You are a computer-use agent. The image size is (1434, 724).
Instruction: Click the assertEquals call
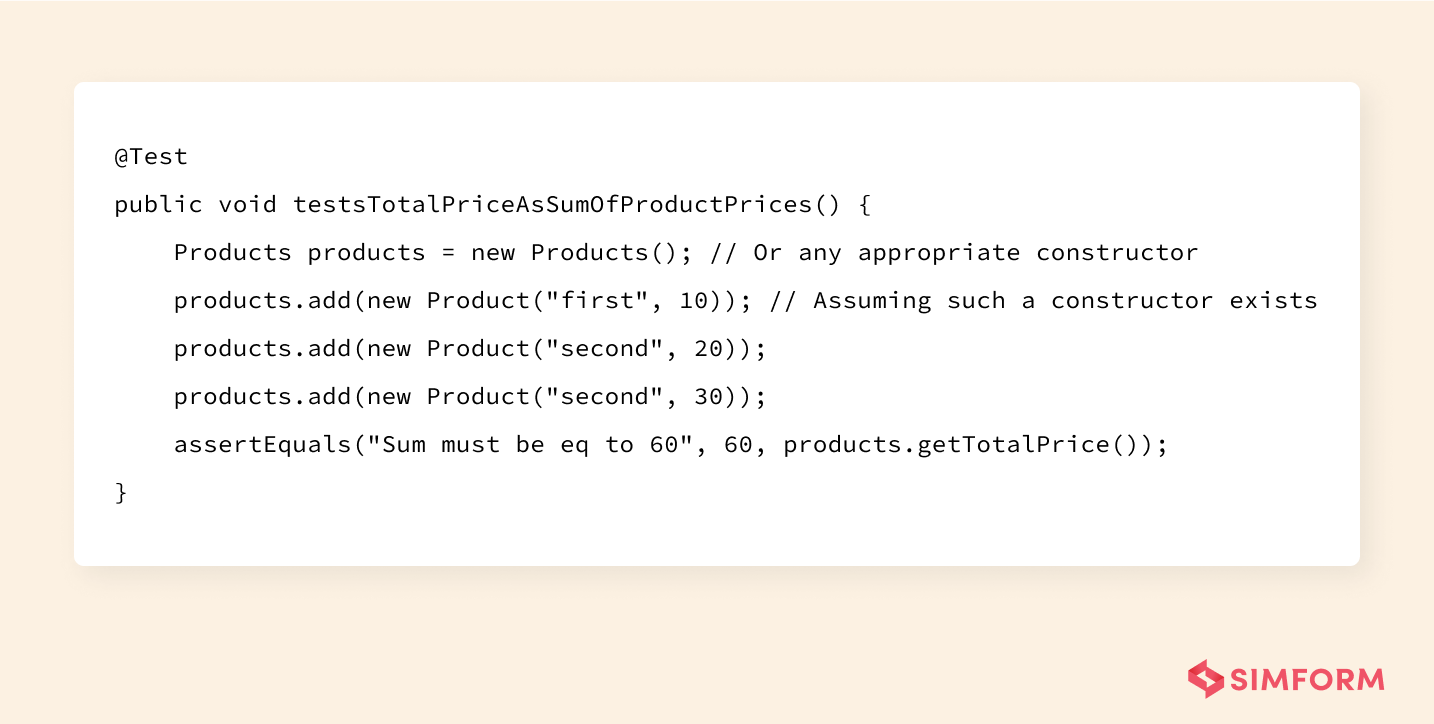671,445
